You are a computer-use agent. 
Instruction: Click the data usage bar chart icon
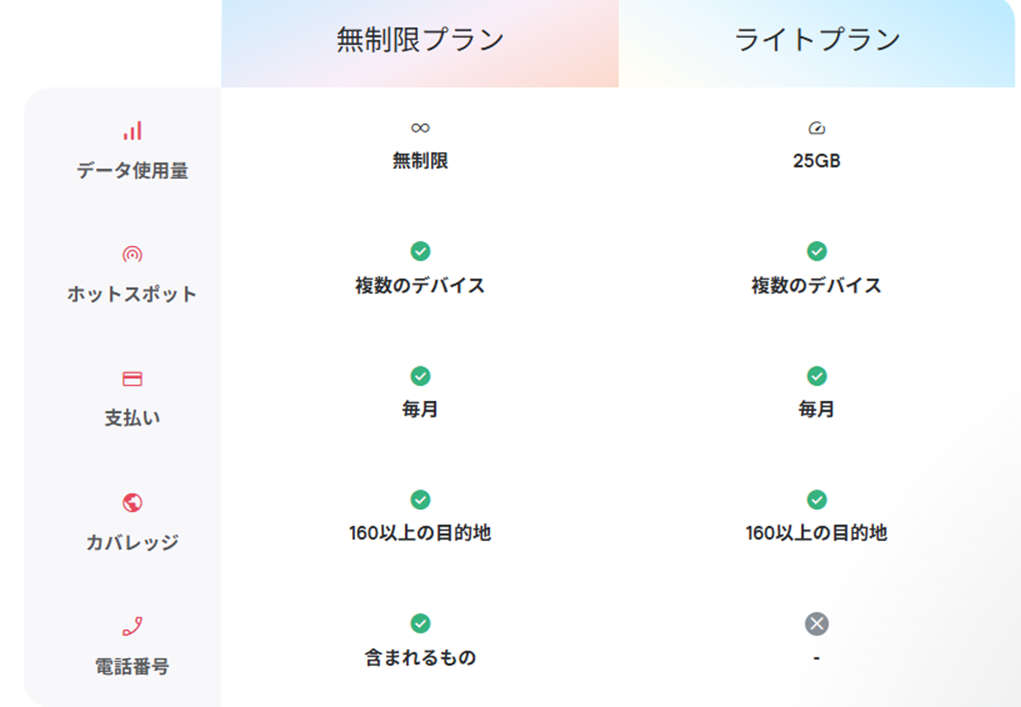[132, 131]
